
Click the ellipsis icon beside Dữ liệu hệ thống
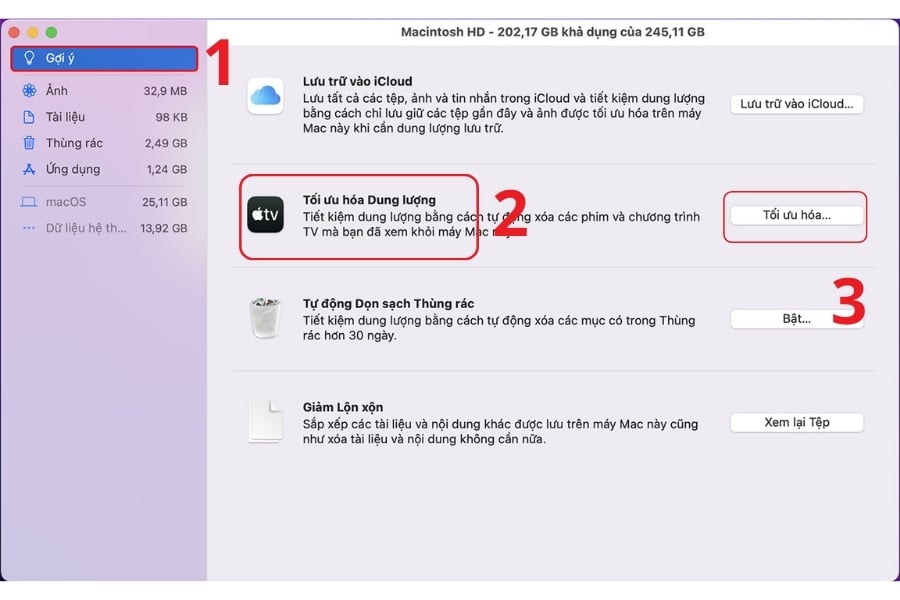pos(30,227)
